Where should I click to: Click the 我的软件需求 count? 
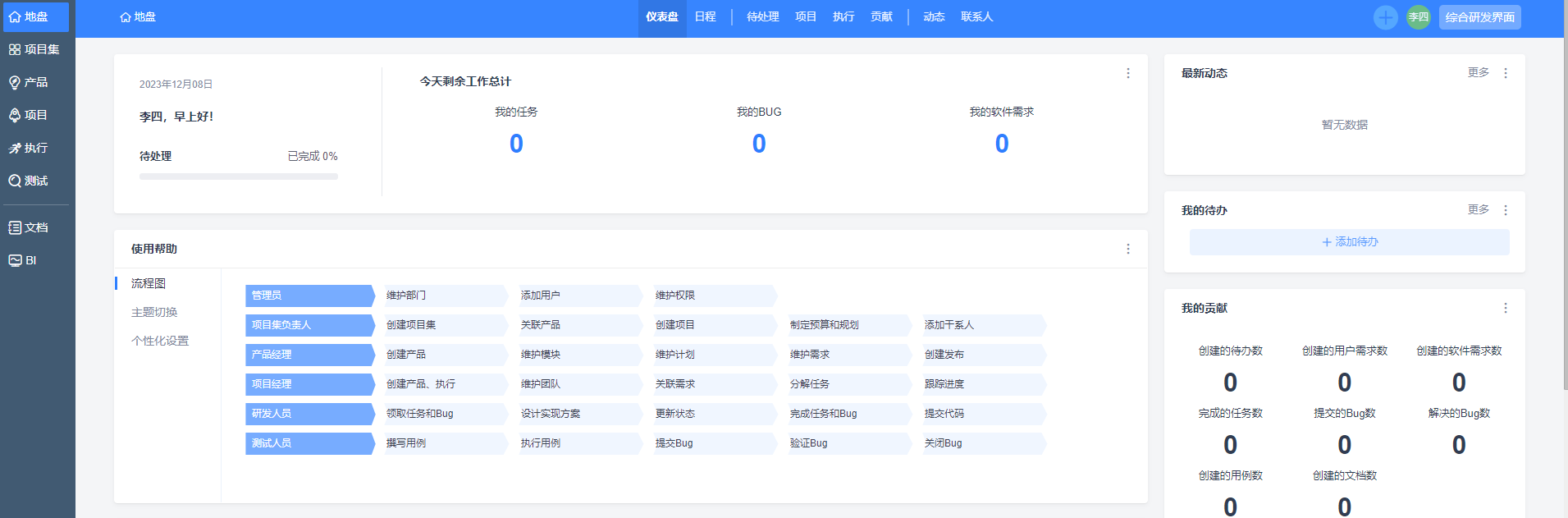(x=1002, y=144)
